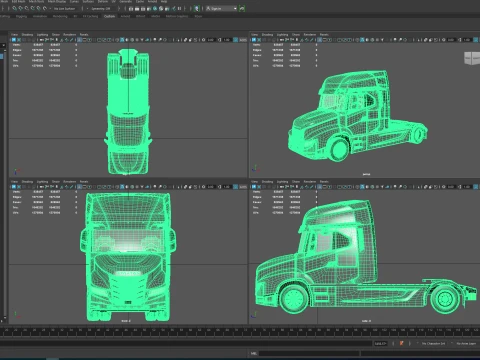
Task: Toggle the Grid icon in perspective panel
Action: click(x=320, y=40)
